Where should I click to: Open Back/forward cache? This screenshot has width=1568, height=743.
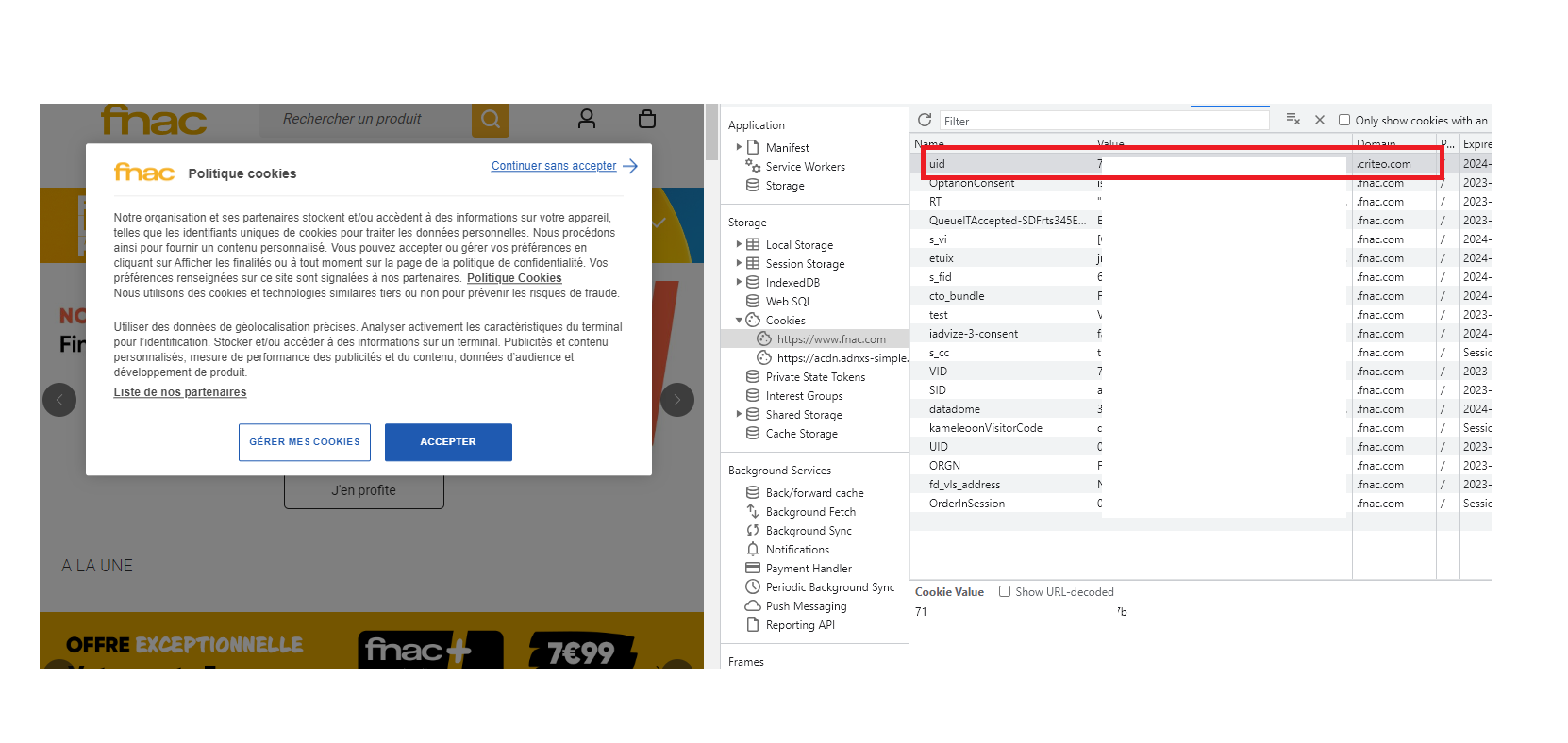[x=814, y=493]
